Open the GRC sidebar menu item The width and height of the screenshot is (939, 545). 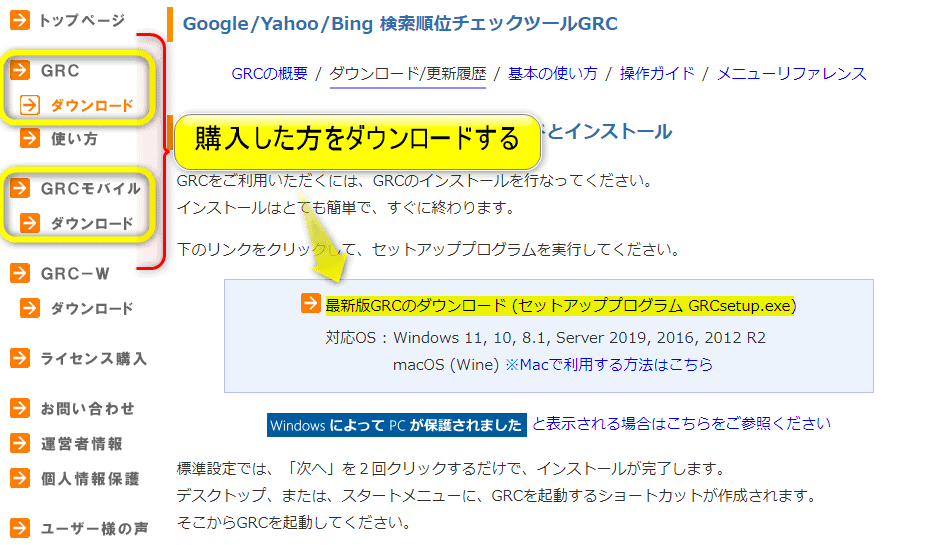click(60, 71)
